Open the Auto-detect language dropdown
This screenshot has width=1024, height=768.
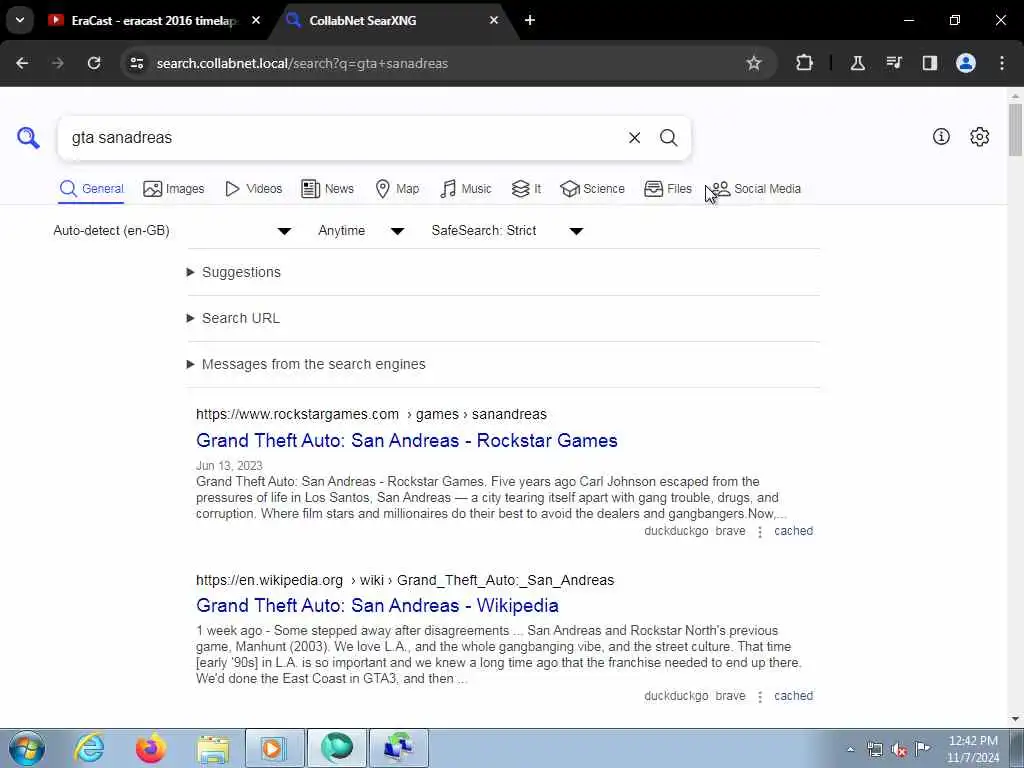pos(172,231)
